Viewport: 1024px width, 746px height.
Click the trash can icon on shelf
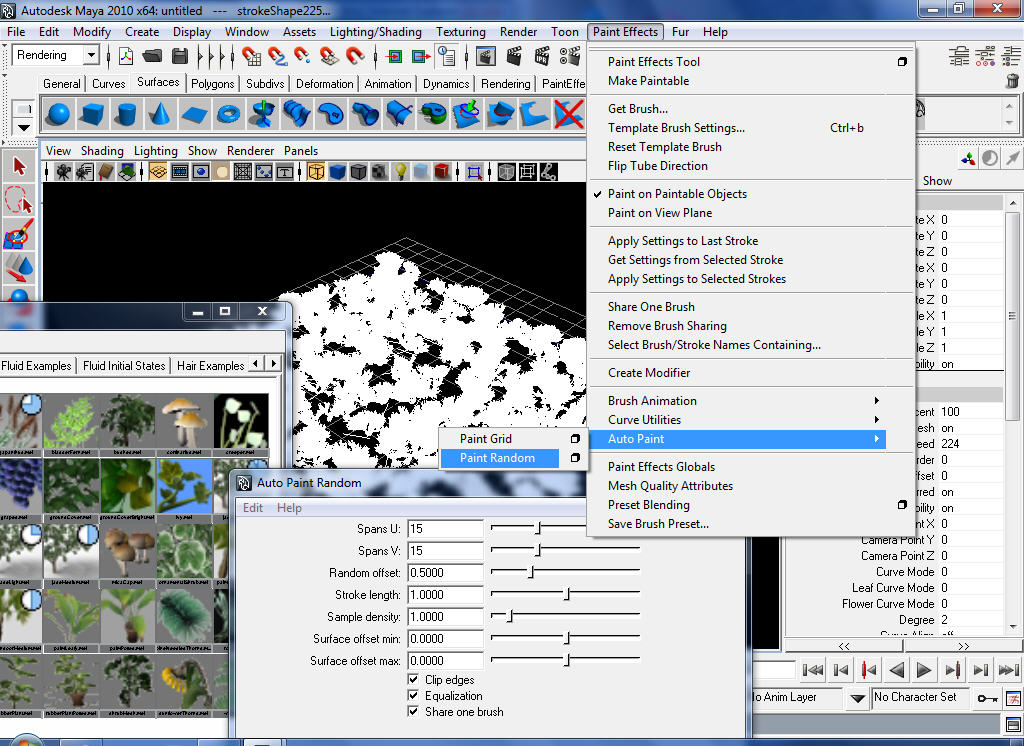[1012, 81]
